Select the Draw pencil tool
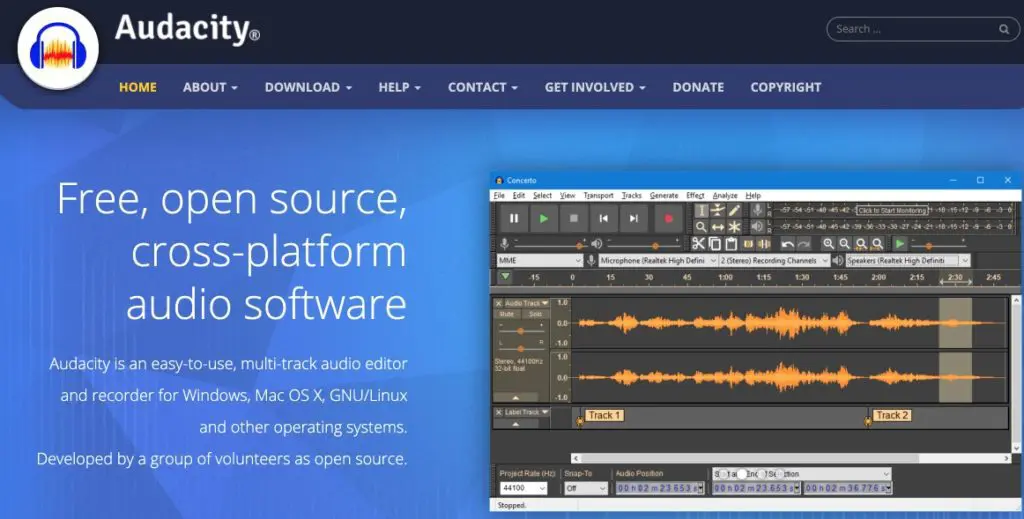The width and height of the screenshot is (1024, 519). (734, 210)
